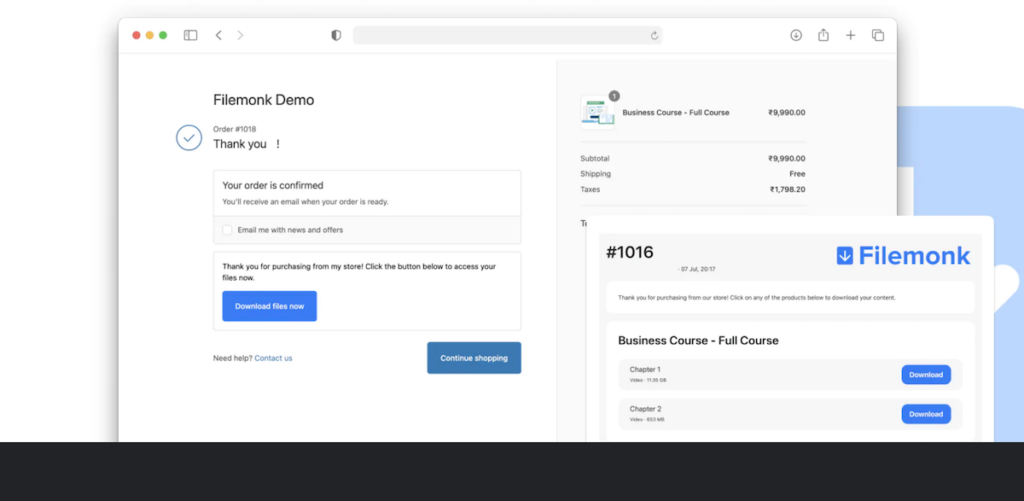
Task: Select the Filemonk Demo store title
Action: [x=263, y=100]
